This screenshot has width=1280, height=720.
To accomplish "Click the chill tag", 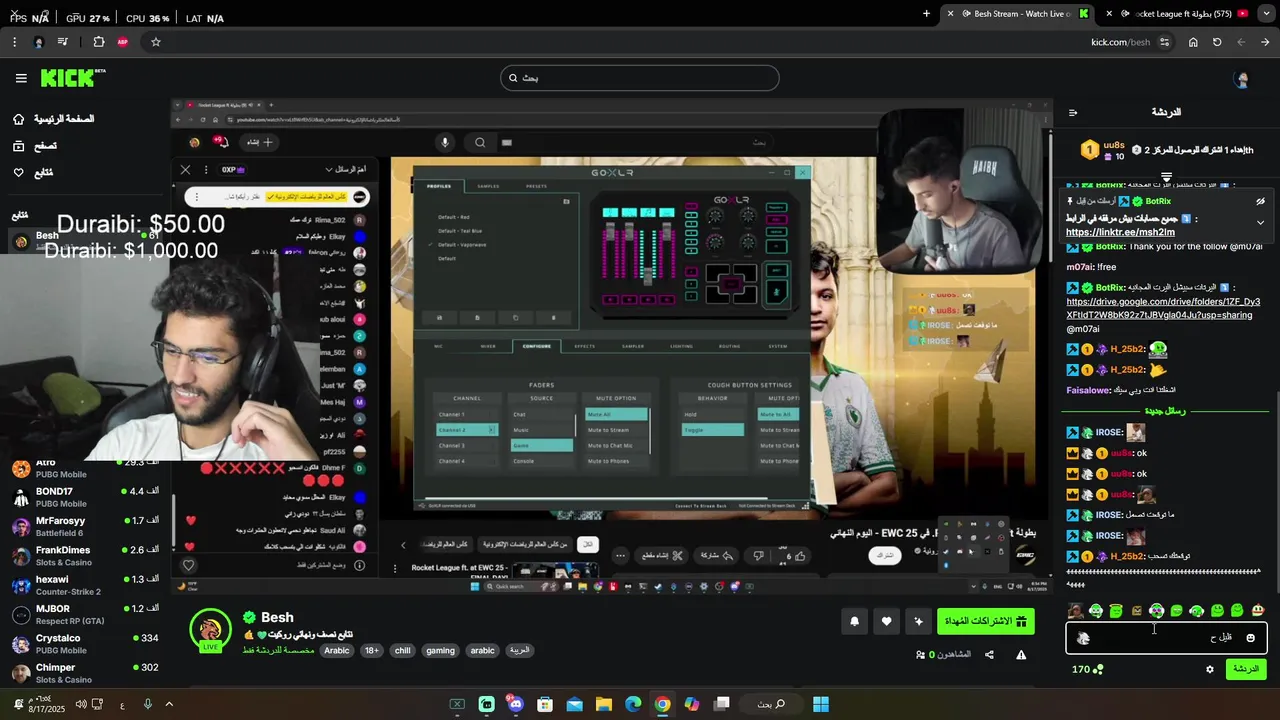I will tap(402, 650).
